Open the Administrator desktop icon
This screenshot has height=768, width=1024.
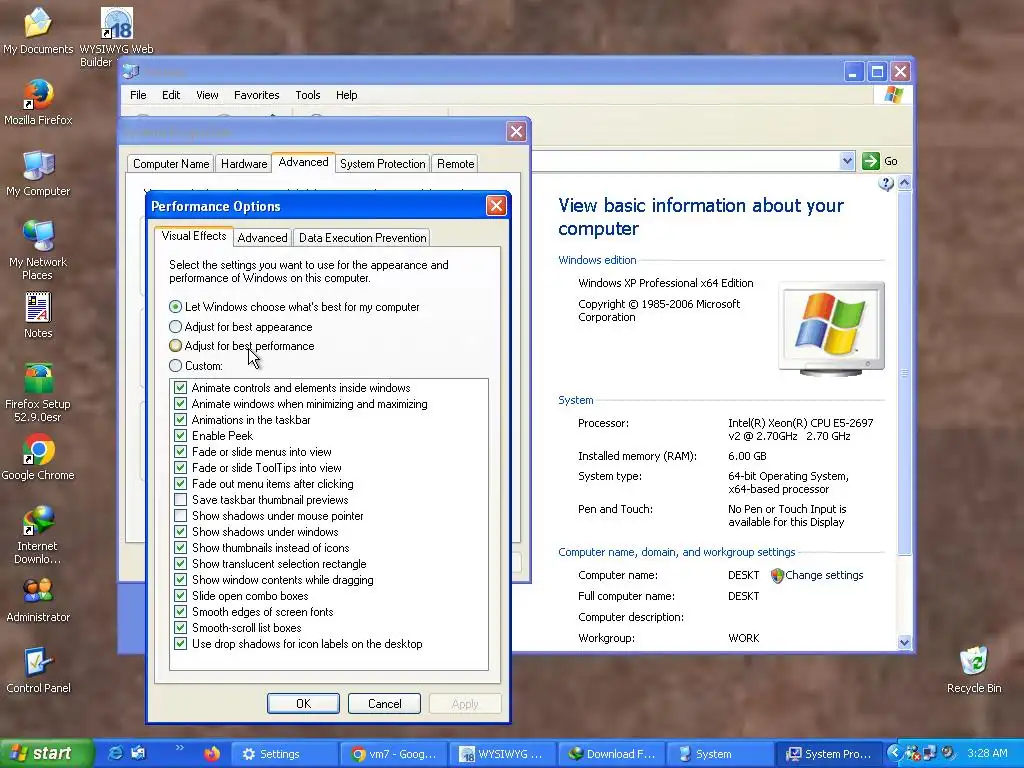(x=38, y=600)
